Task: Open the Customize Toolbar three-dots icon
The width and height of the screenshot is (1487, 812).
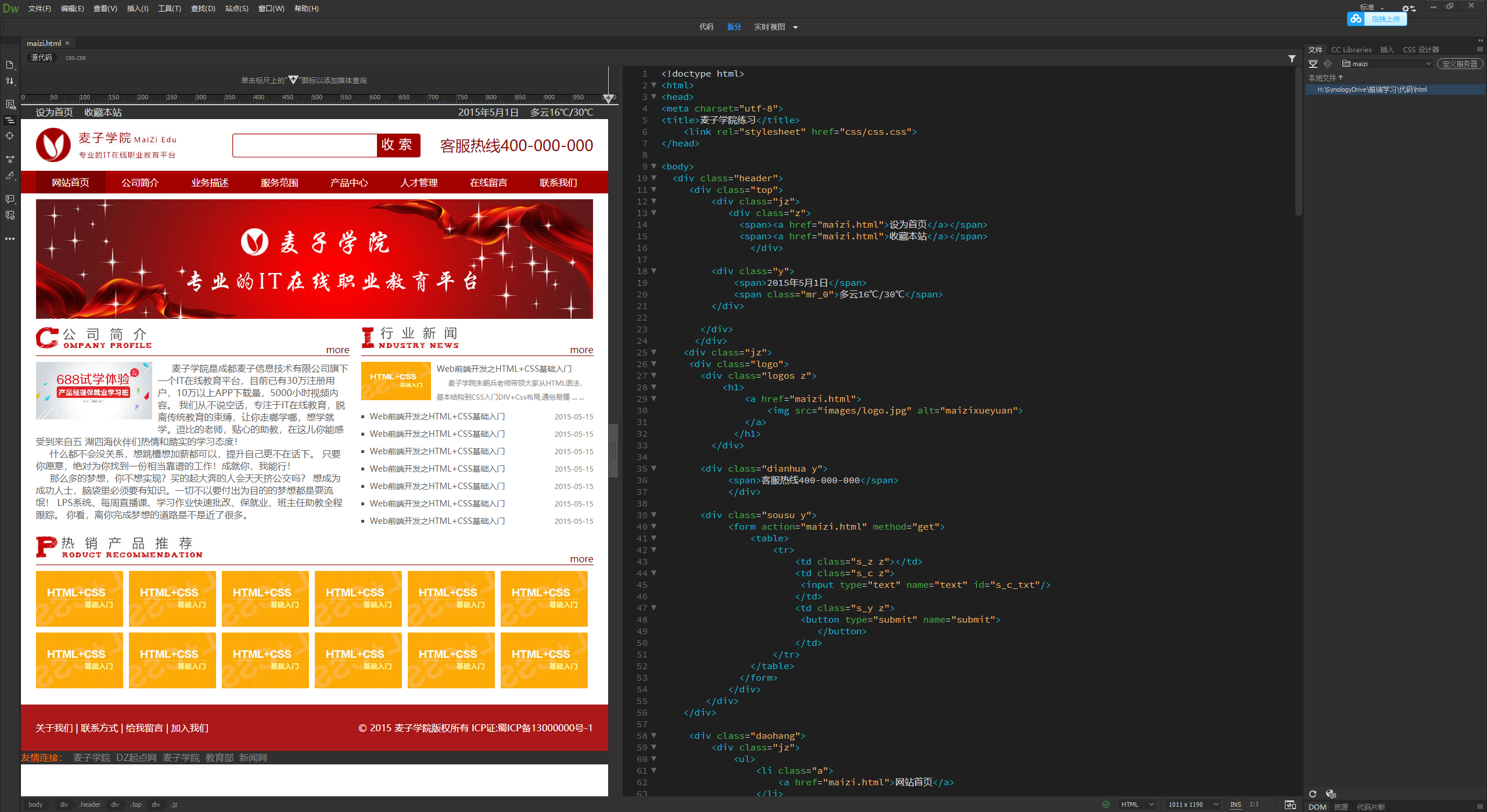Action: pyautogui.click(x=10, y=239)
